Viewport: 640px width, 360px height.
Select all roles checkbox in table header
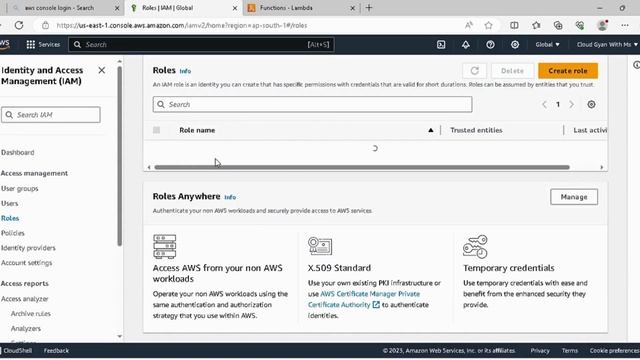156,130
